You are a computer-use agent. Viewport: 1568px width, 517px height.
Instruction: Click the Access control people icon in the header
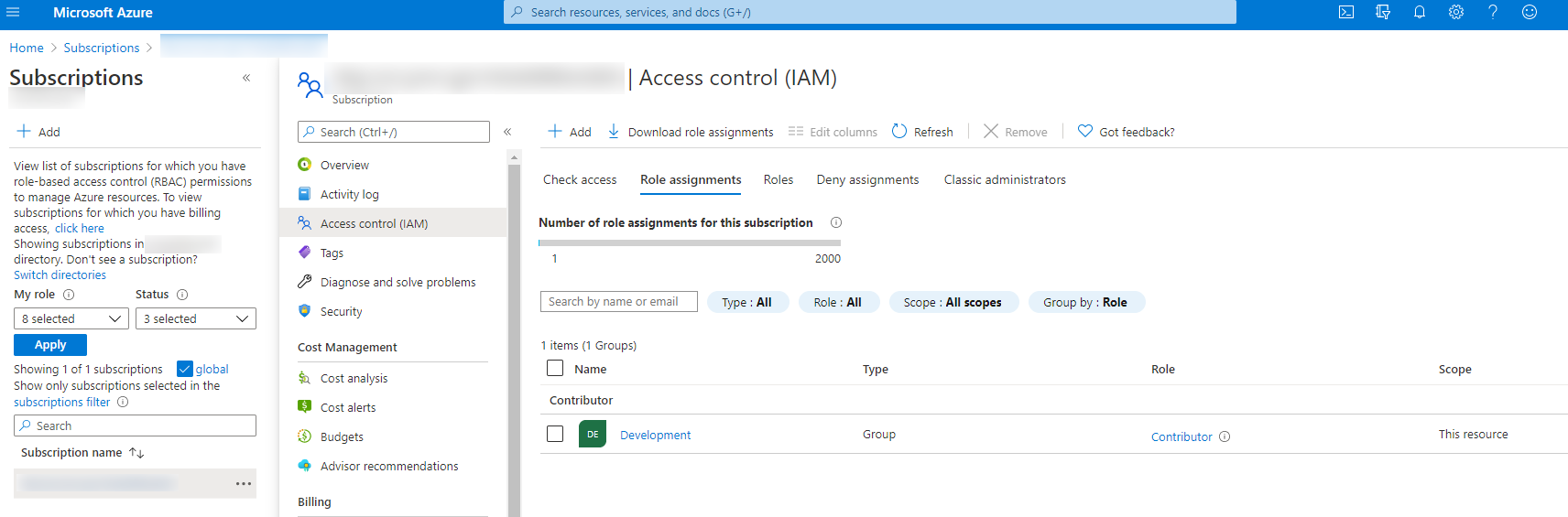click(310, 85)
